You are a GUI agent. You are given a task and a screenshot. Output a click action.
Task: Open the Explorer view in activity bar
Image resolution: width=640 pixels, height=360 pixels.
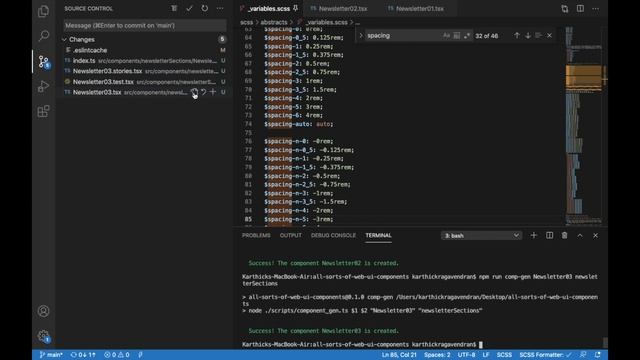pyautogui.click(x=43, y=11)
